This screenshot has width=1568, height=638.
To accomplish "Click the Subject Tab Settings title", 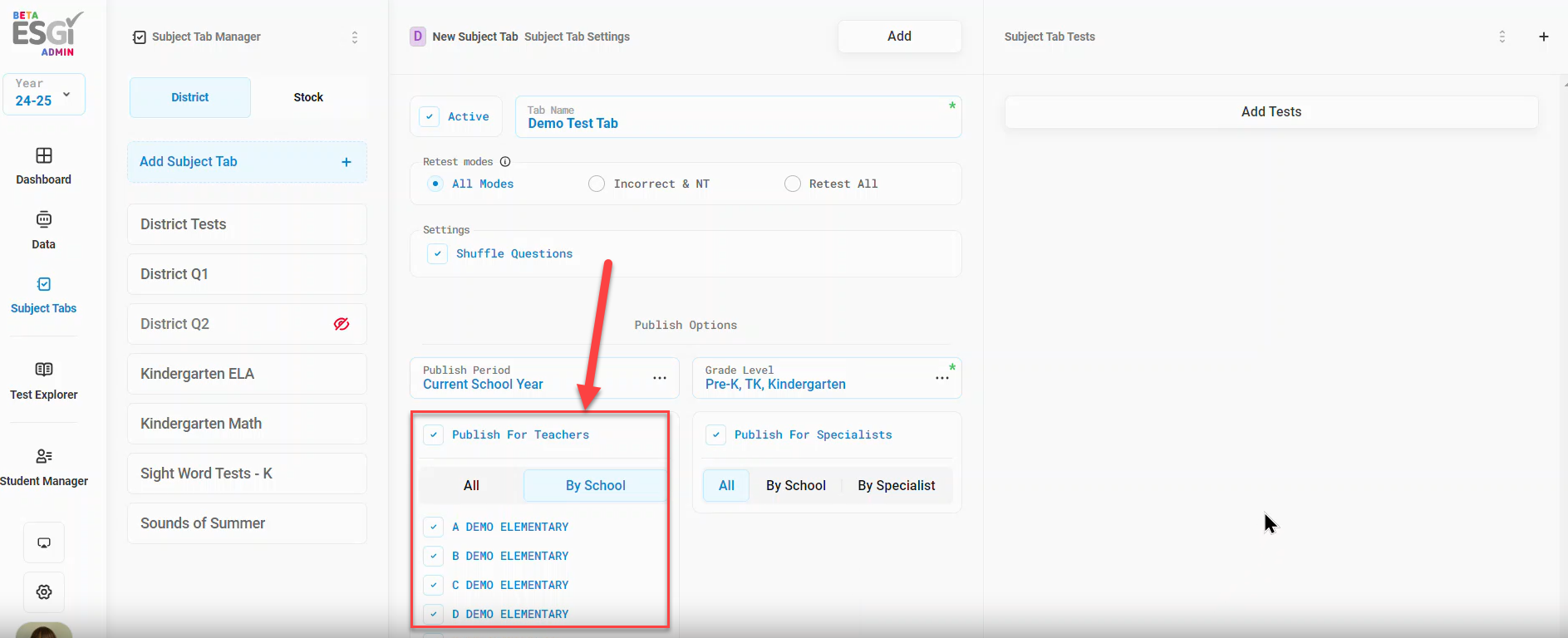I will (577, 37).
